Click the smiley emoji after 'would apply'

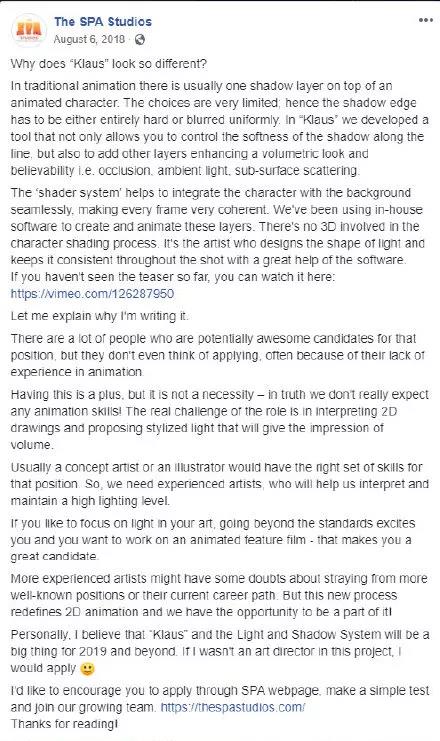pos(88,669)
